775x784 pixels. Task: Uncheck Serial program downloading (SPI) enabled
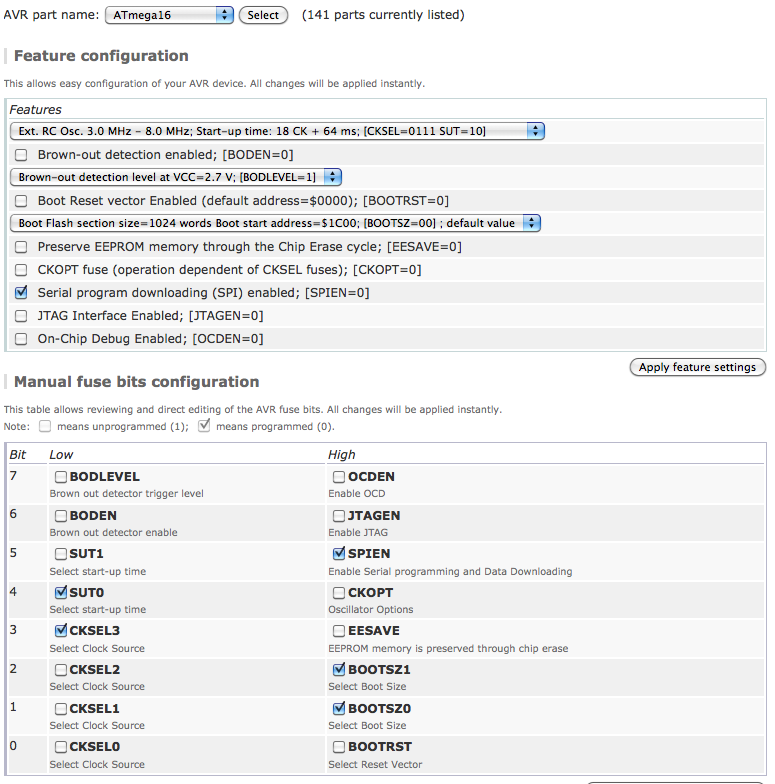click(21, 293)
